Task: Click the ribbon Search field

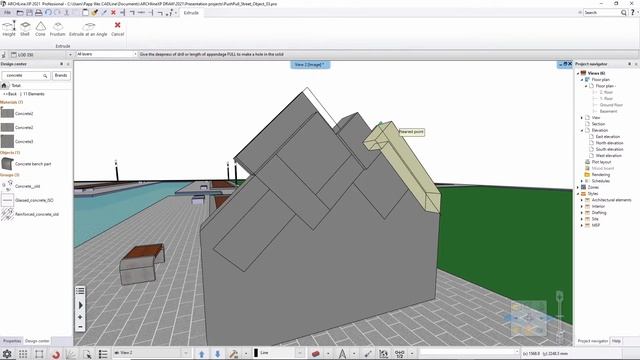Action: pyautogui.click(x=602, y=13)
